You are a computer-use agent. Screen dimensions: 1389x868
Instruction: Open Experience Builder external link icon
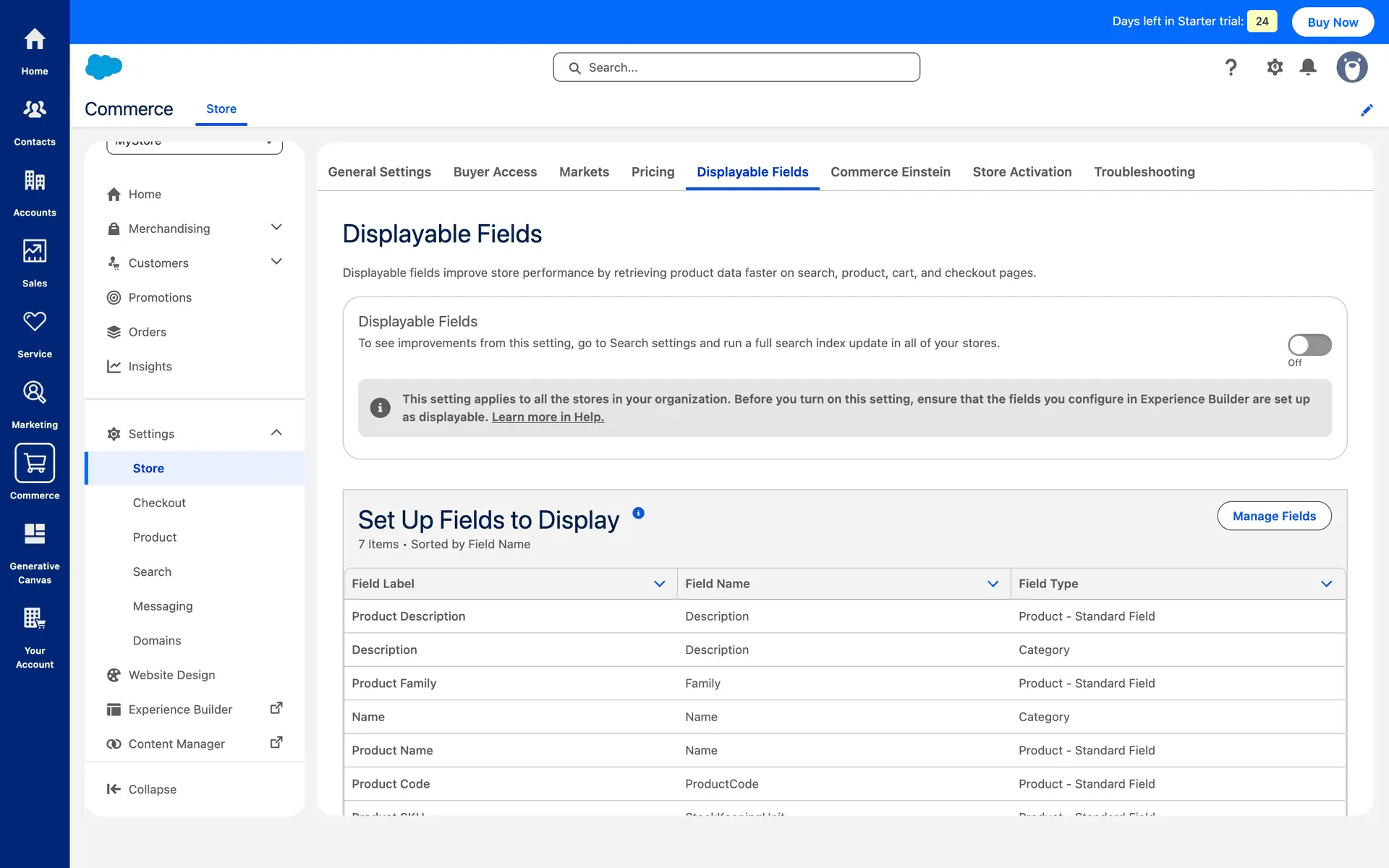(276, 708)
